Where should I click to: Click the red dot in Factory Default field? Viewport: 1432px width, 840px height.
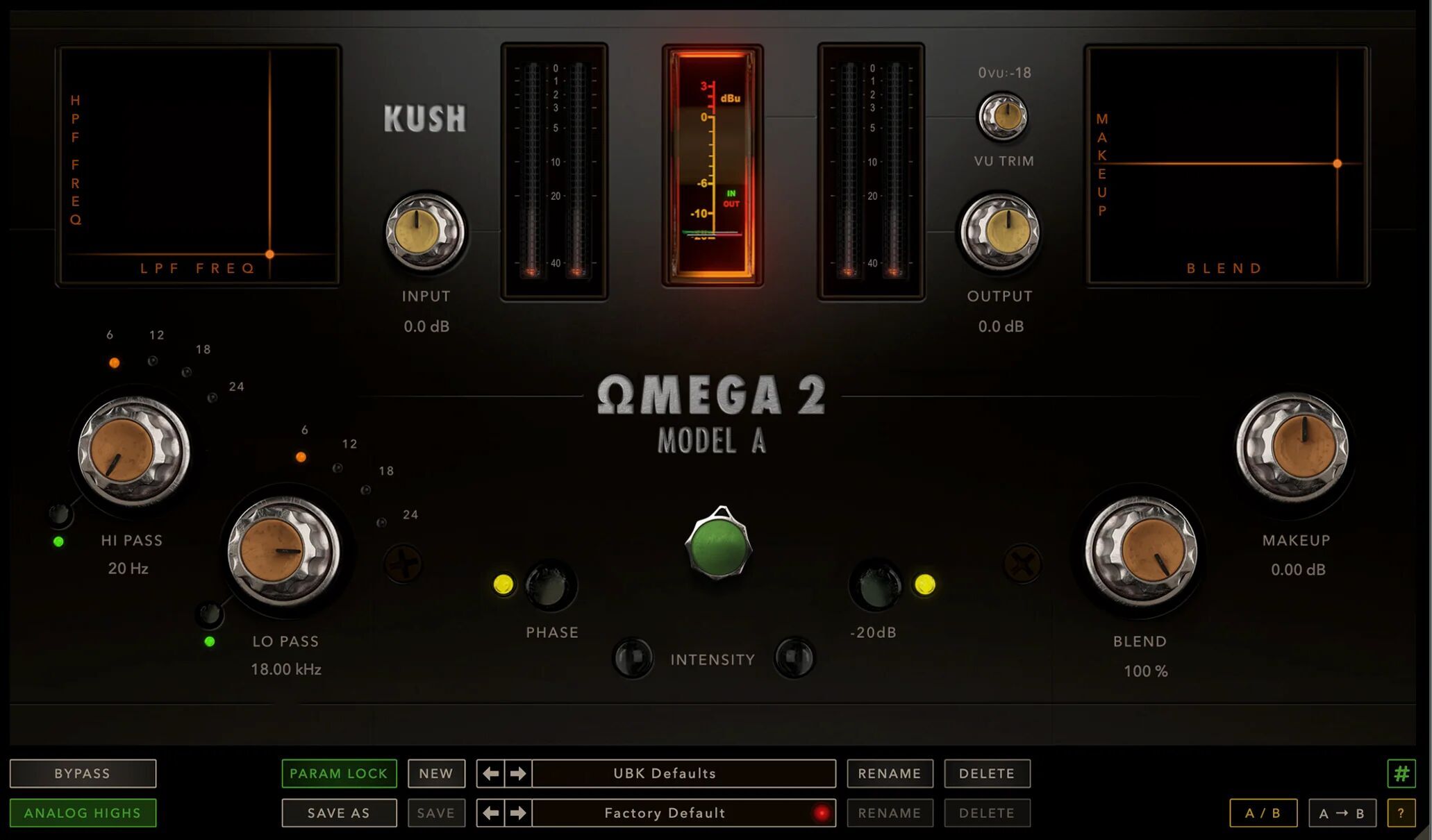(822, 813)
